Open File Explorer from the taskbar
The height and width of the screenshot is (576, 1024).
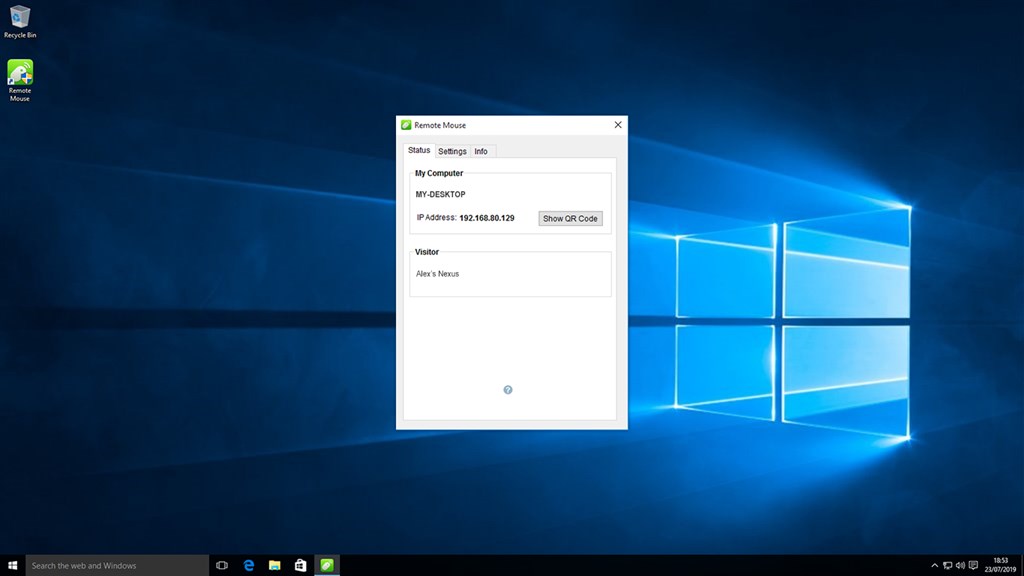click(x=275, y=566)
